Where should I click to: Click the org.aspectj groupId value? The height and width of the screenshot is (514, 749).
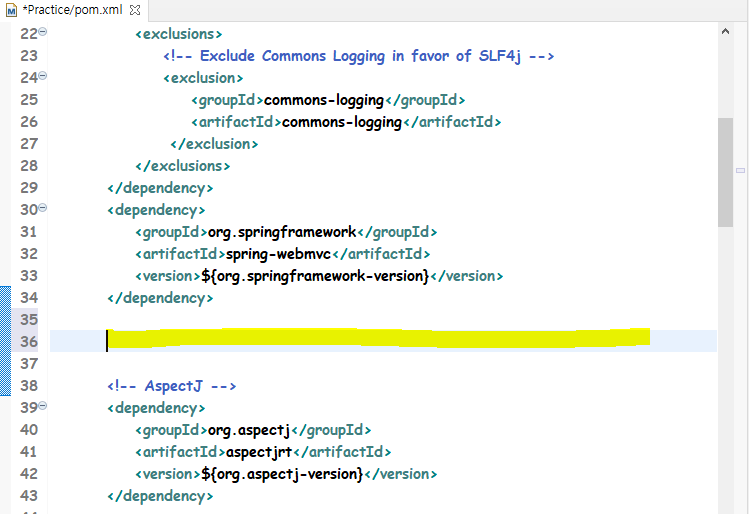click(x=249, y=430)
